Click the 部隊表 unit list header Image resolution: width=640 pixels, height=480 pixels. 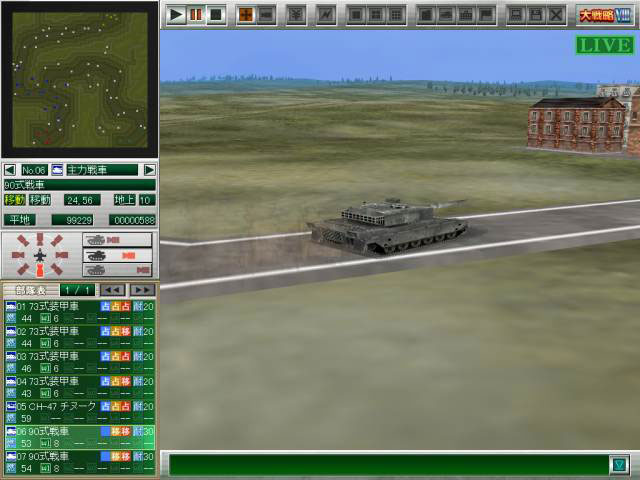point(29,290)
